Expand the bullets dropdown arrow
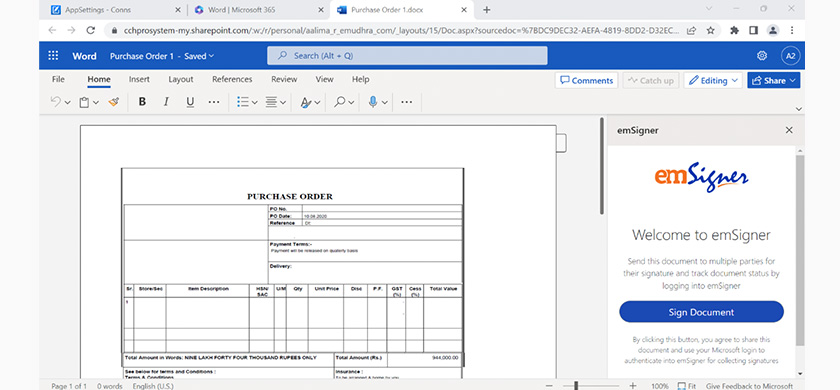 coord(254,102)
